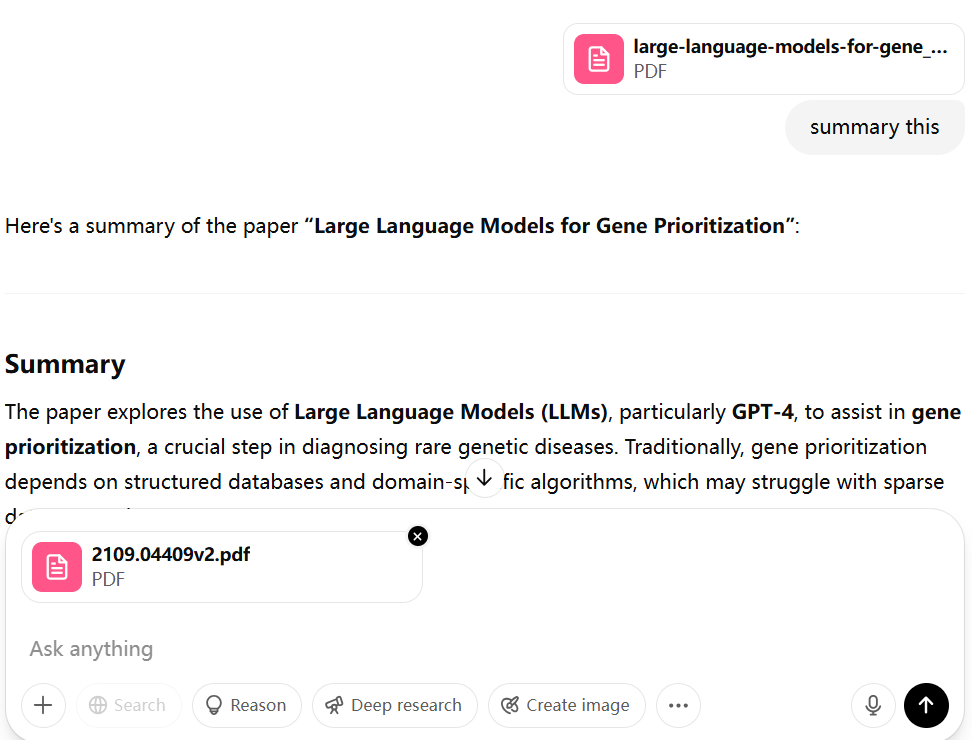This screenshot has height=740, width=972.
Task: Open the 2109.04409v2.pdf attachment card
Action: point(221,566)
